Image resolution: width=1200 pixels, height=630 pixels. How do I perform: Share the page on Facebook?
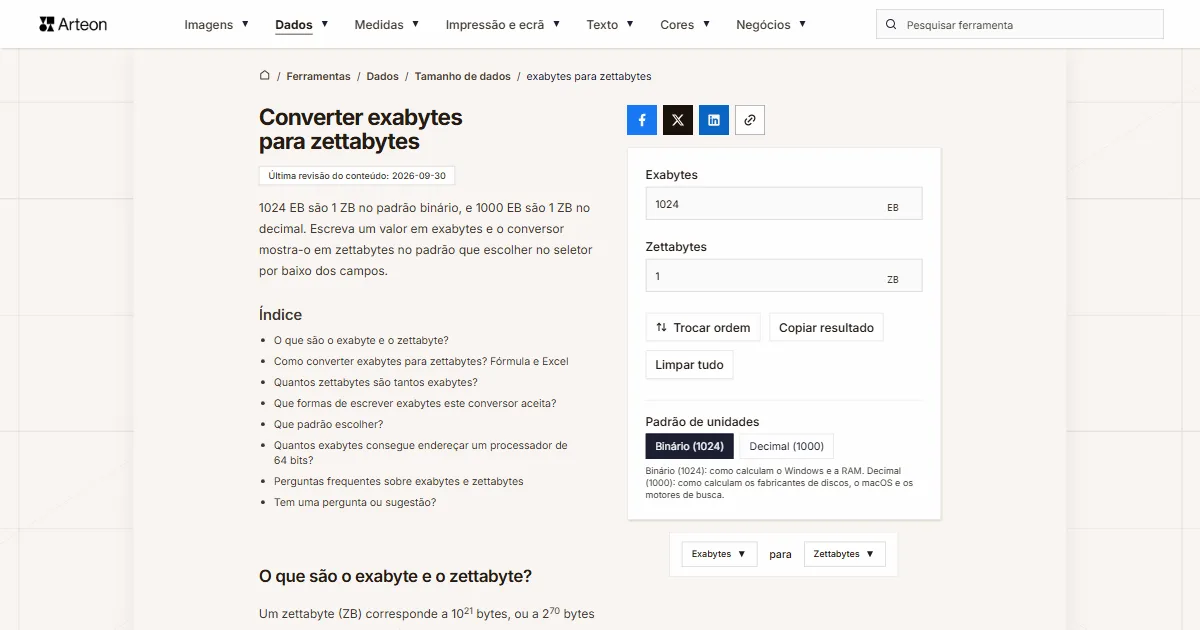(x=642, y=120)
